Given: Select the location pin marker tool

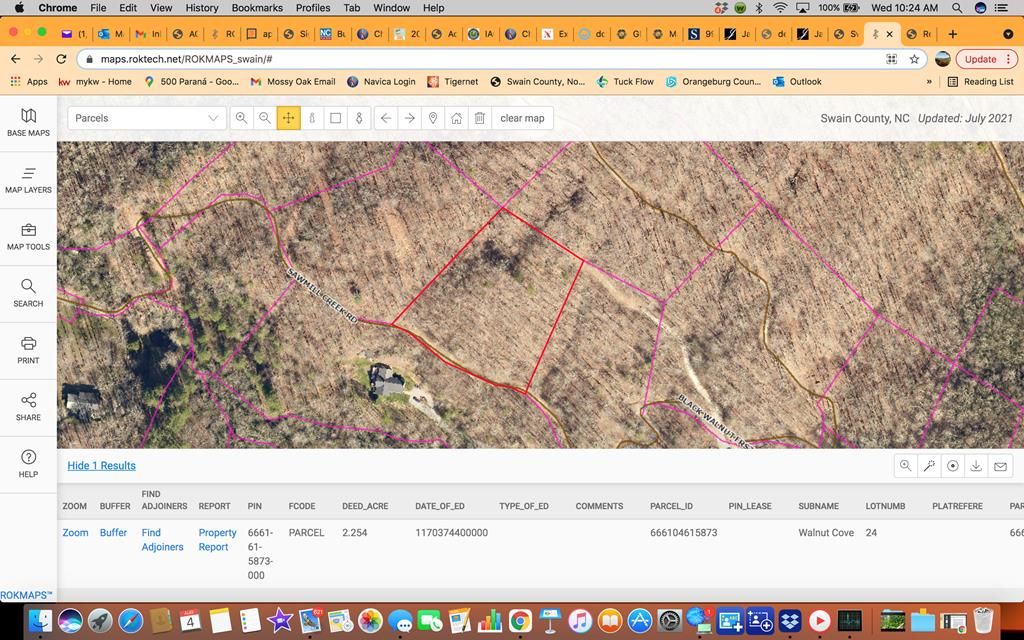Looking at the screenshot, I should click(433, 118).
